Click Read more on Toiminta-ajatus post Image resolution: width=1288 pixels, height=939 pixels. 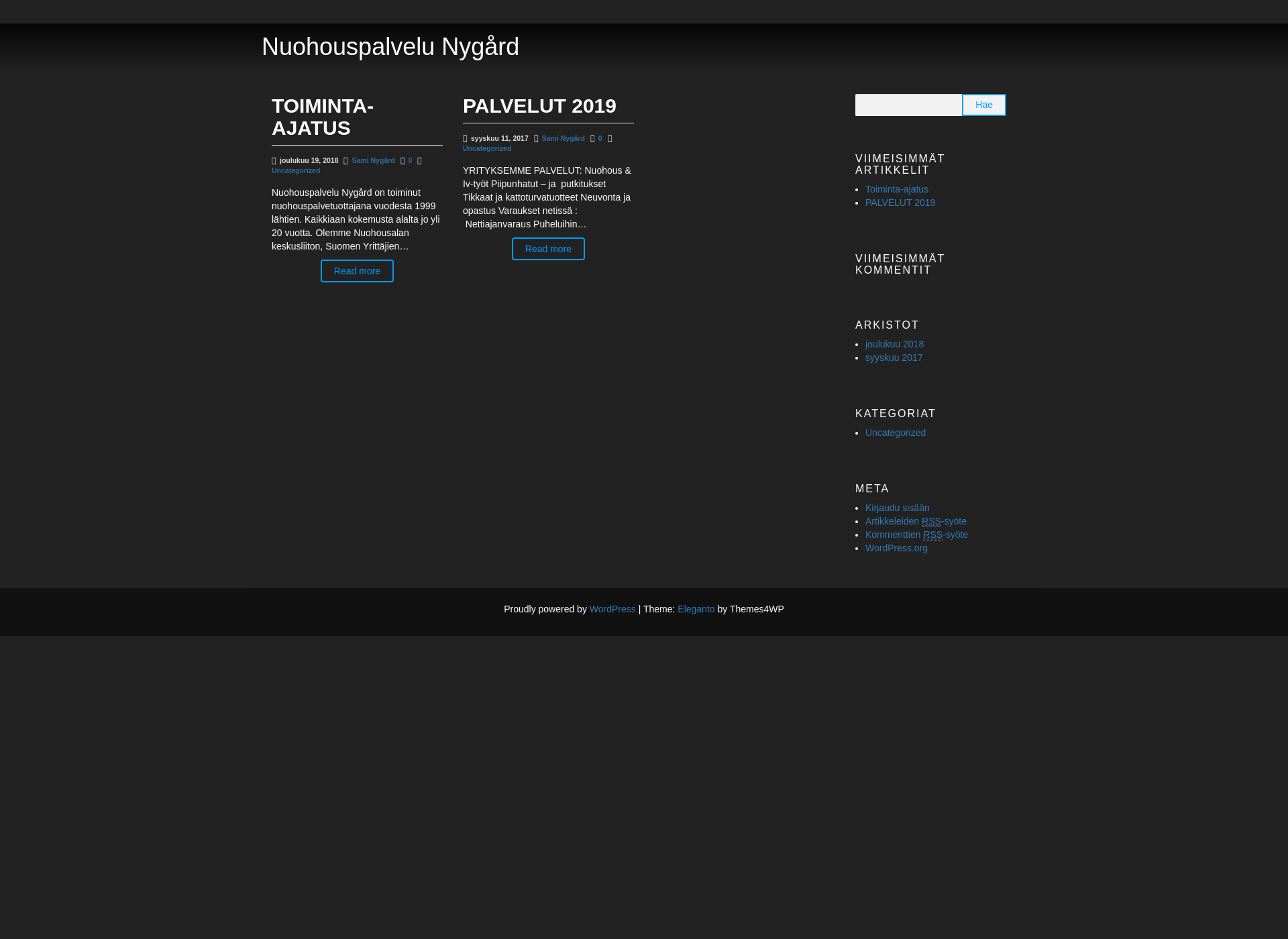357,271
